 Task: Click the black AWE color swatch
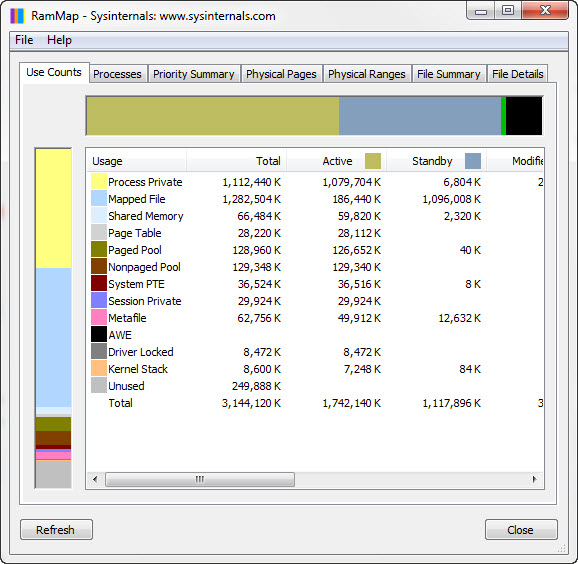pyautogui.click(x=99, y=334)
